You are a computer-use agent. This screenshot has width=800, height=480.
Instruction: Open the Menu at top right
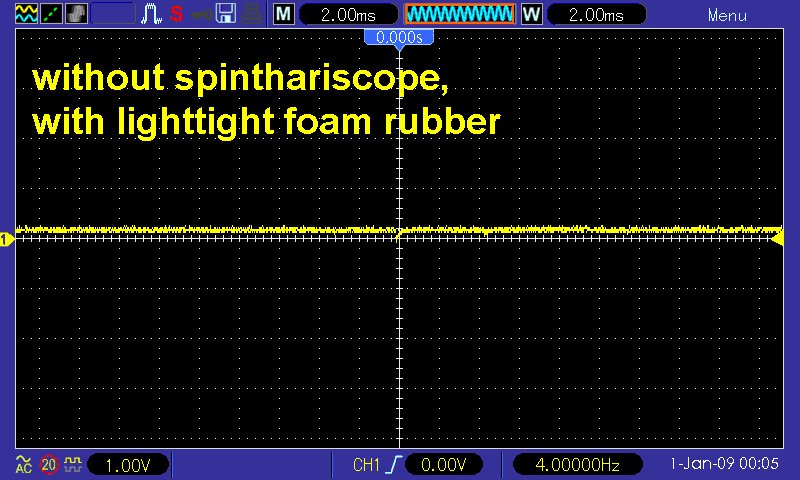click(x=727, y=15)
